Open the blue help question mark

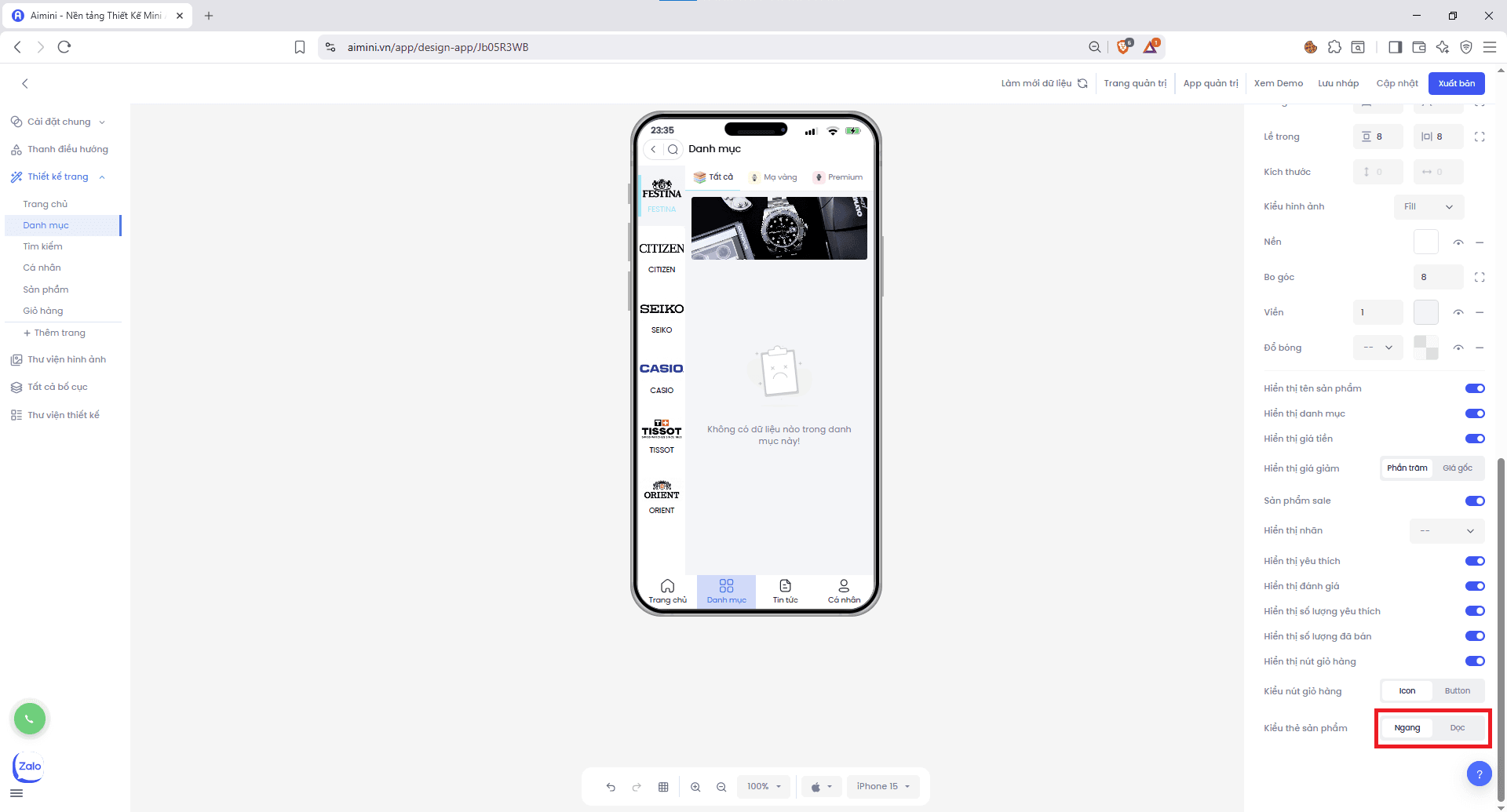pos(1479,774)
